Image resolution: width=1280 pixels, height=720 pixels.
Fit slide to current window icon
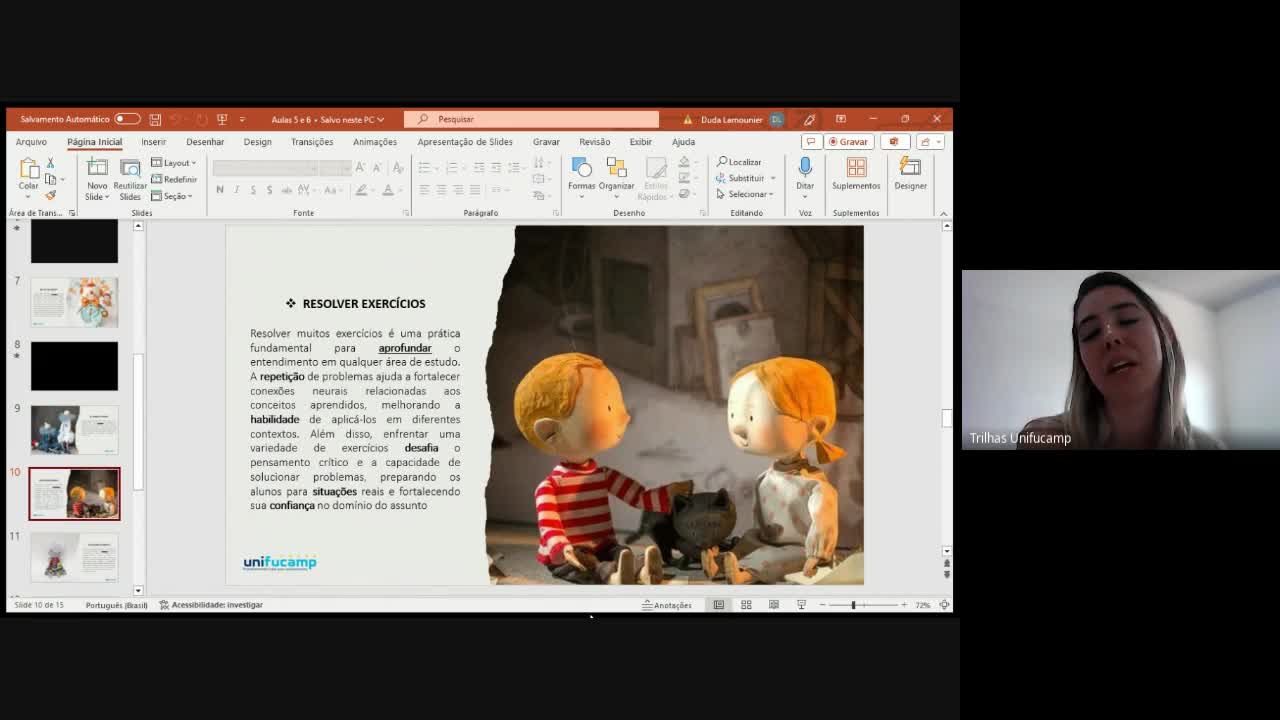[944, 605]
